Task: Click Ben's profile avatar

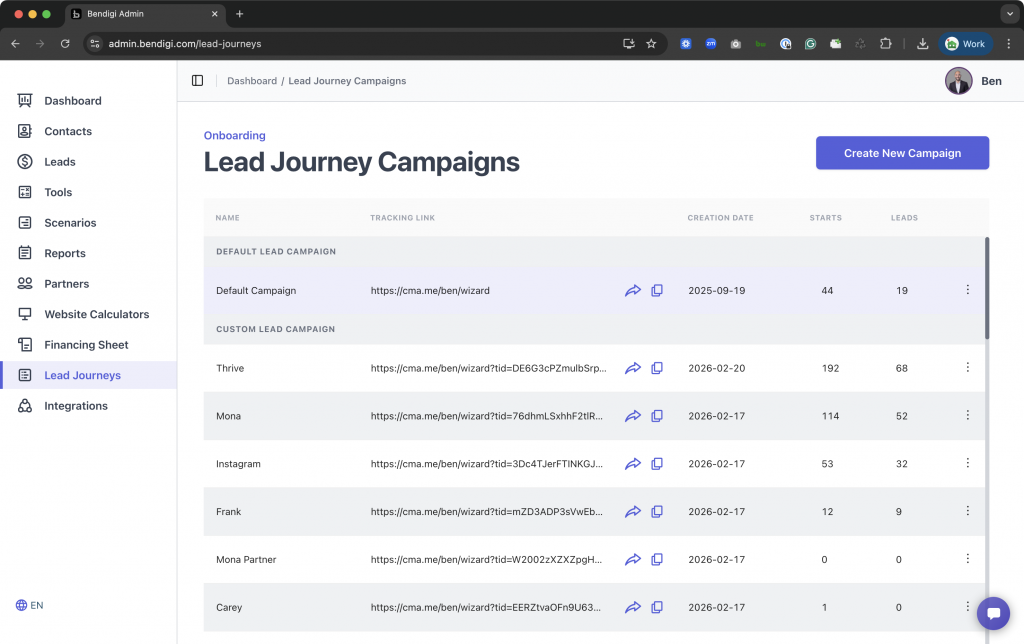Action: click(958, 81)
